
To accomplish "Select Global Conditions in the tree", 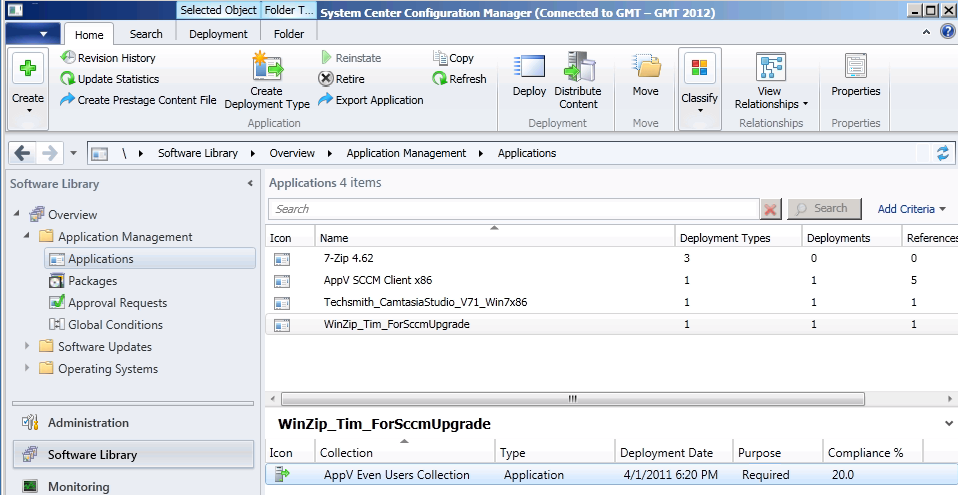I will click(106, 324).
